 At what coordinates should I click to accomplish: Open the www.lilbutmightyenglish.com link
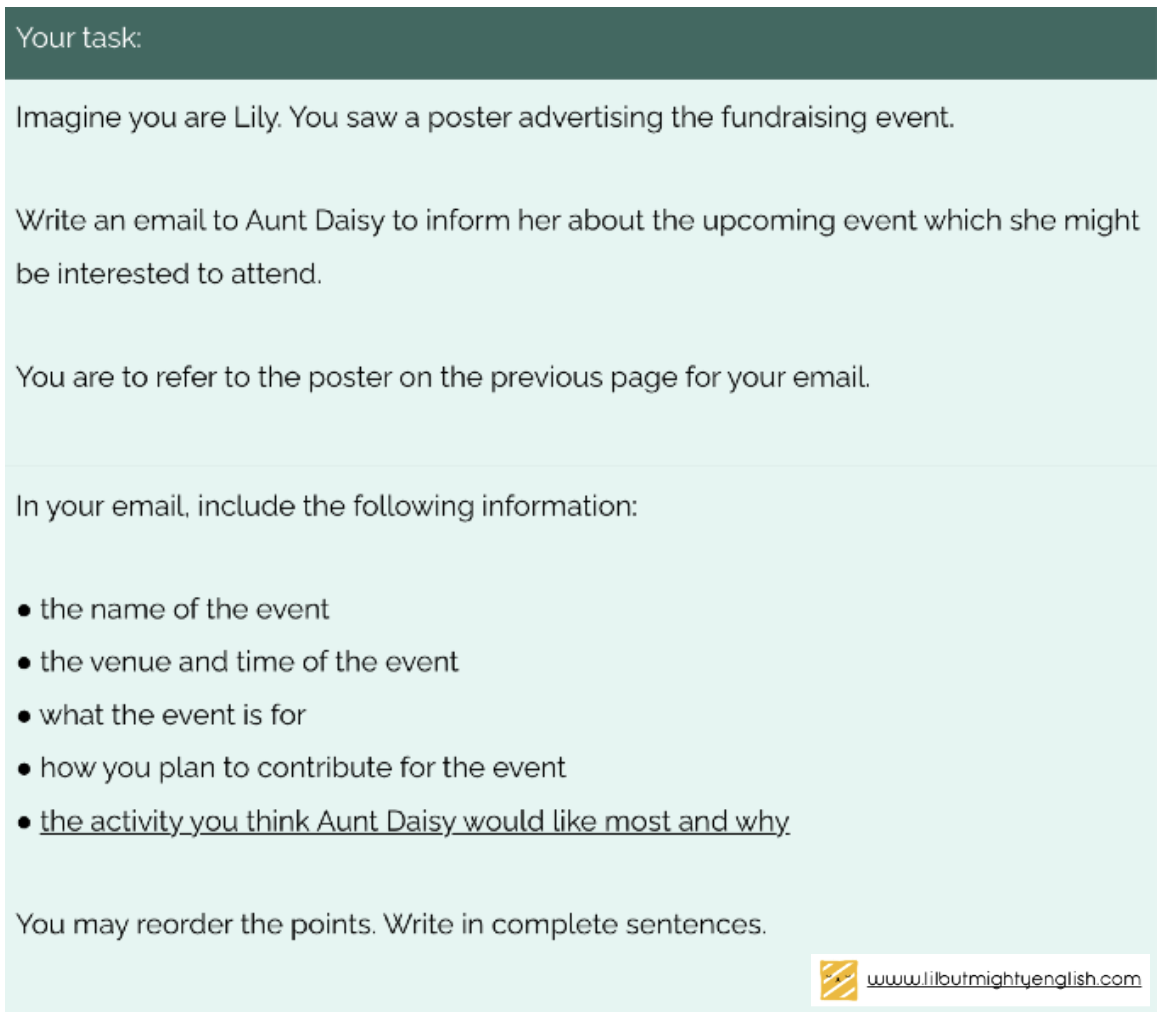tap(1004, 979)
